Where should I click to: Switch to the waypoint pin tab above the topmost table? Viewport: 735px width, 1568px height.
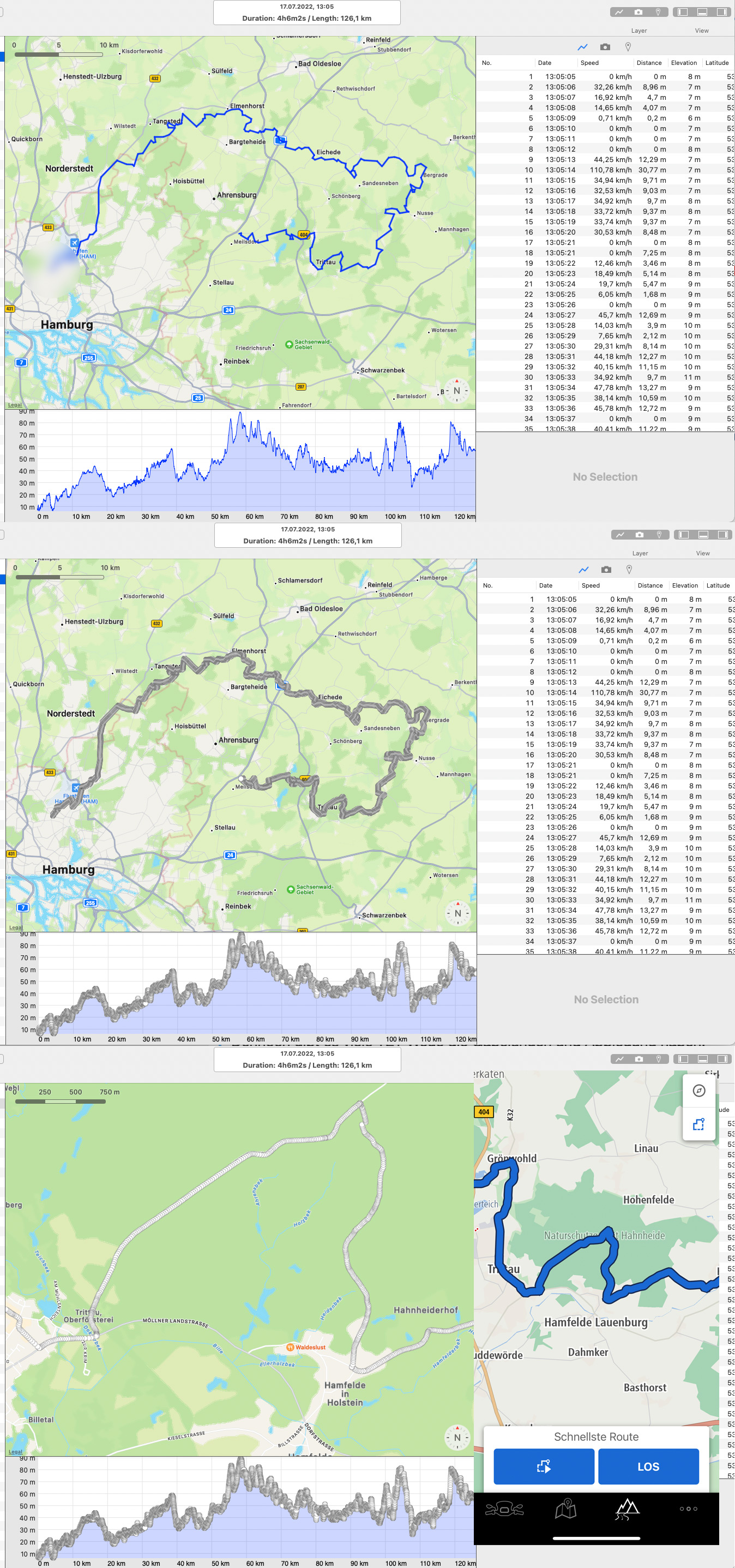pos(628,47)
